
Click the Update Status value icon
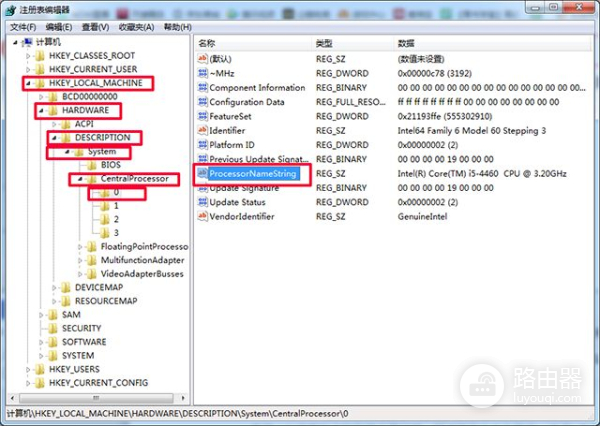click(x=202, y=202)
